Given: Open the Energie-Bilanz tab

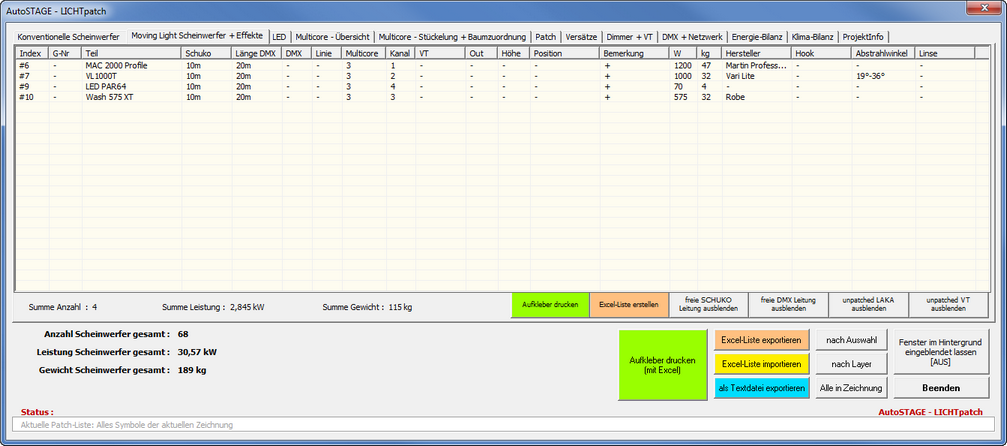Looking at the screenshot, I should pyautogui.click(x=756, y=37).
